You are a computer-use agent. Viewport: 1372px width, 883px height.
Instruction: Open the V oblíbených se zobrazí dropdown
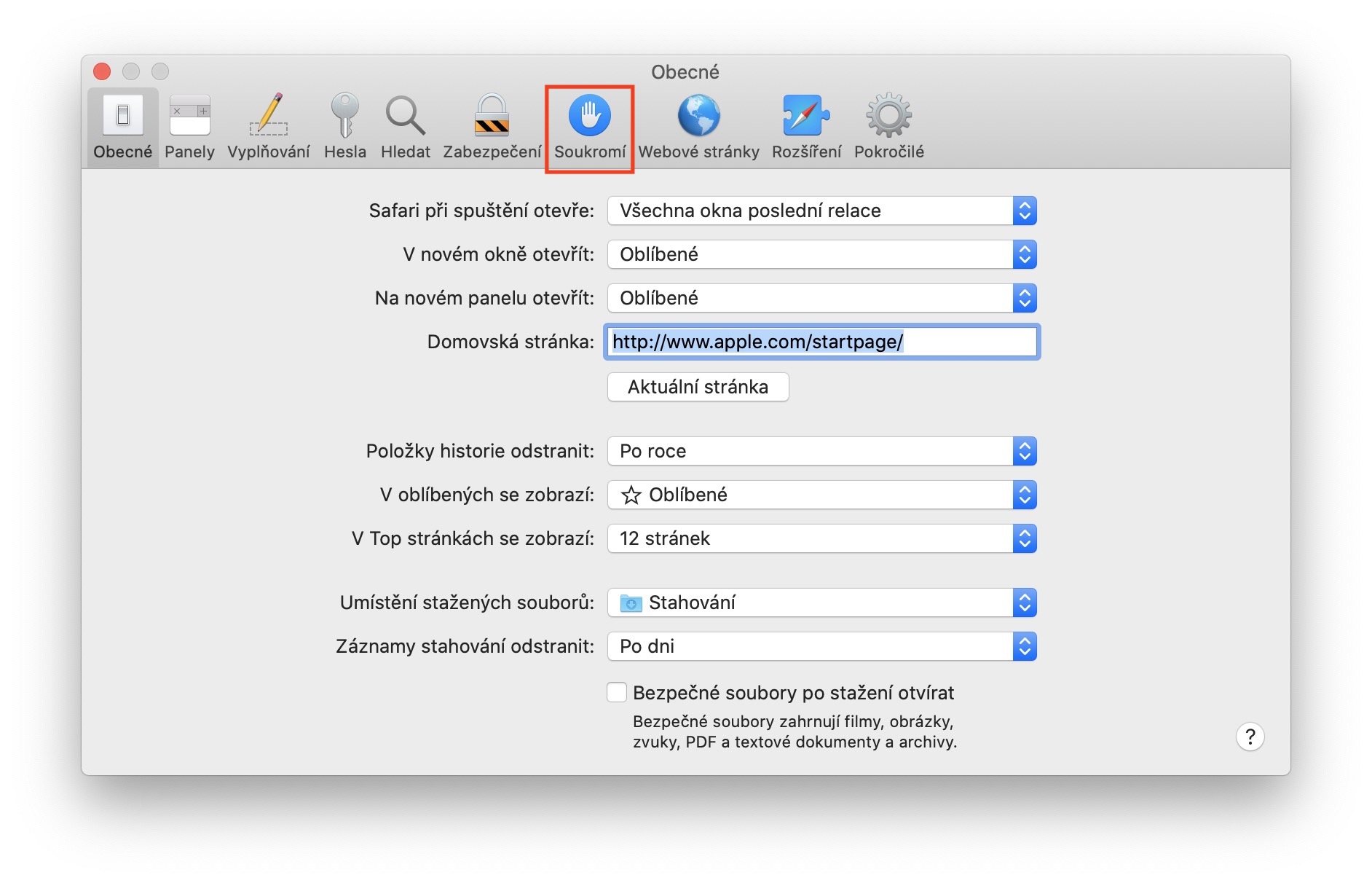pos(821,495)
